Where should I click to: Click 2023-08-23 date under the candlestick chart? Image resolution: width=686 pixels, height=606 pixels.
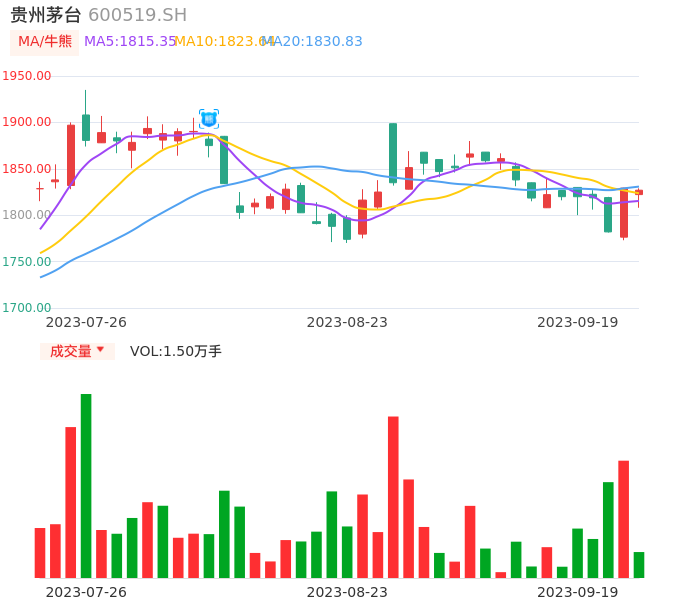click(347, 322)
